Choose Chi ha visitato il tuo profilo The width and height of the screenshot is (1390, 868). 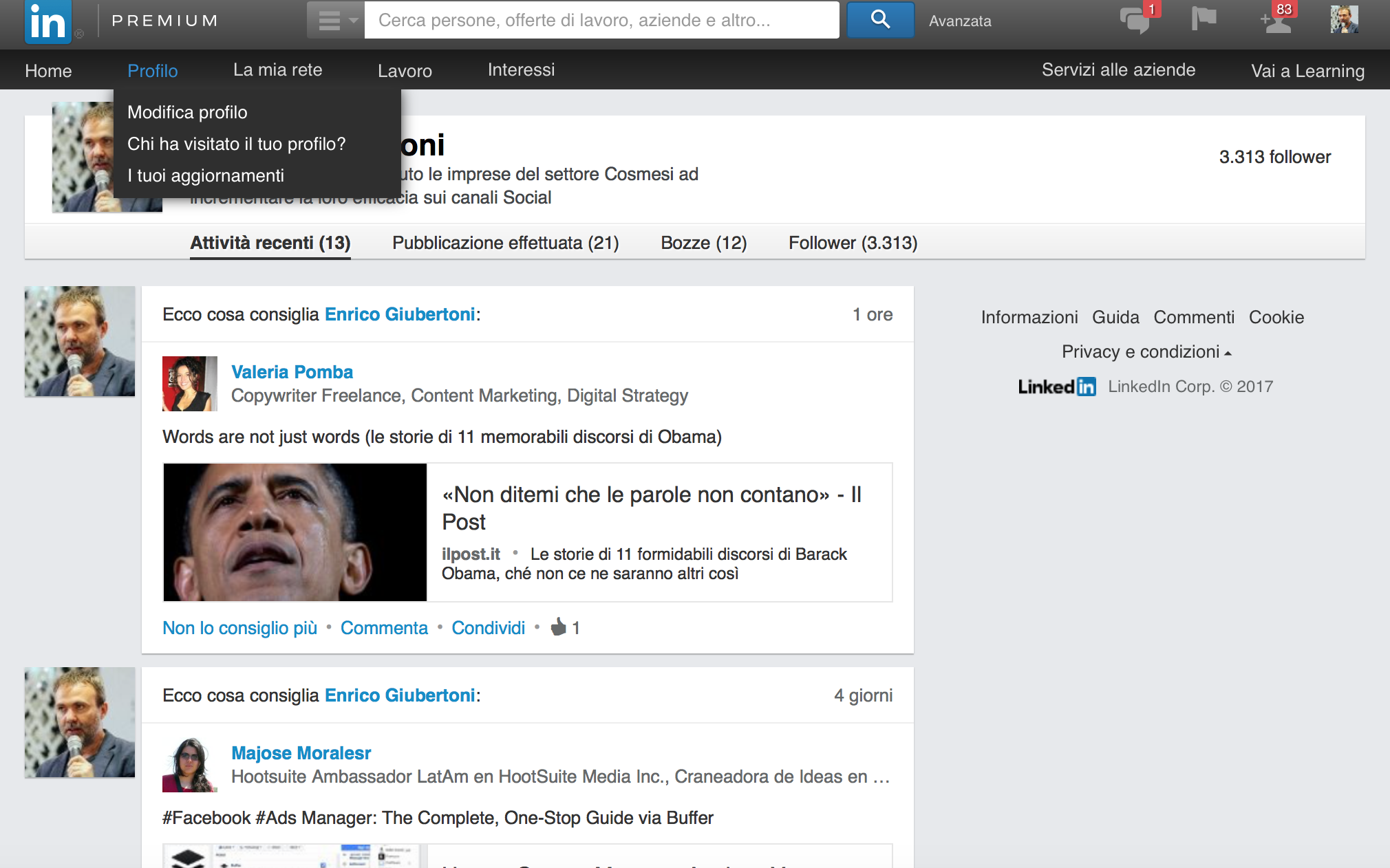coord(236,144)
